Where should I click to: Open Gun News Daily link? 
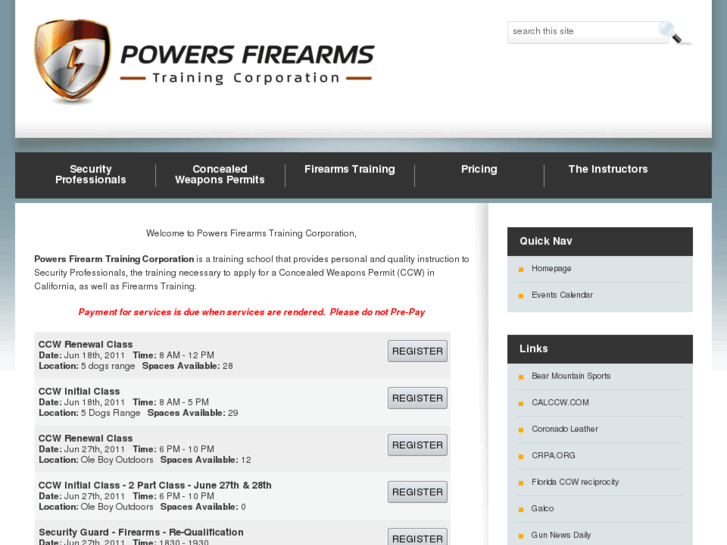click(x=561, y=535)
